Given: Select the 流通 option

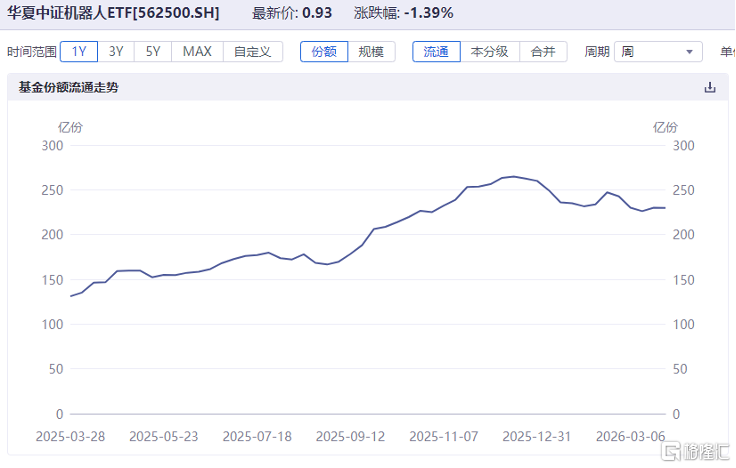Looking at the screenshot, I should [x=436, y=51].
